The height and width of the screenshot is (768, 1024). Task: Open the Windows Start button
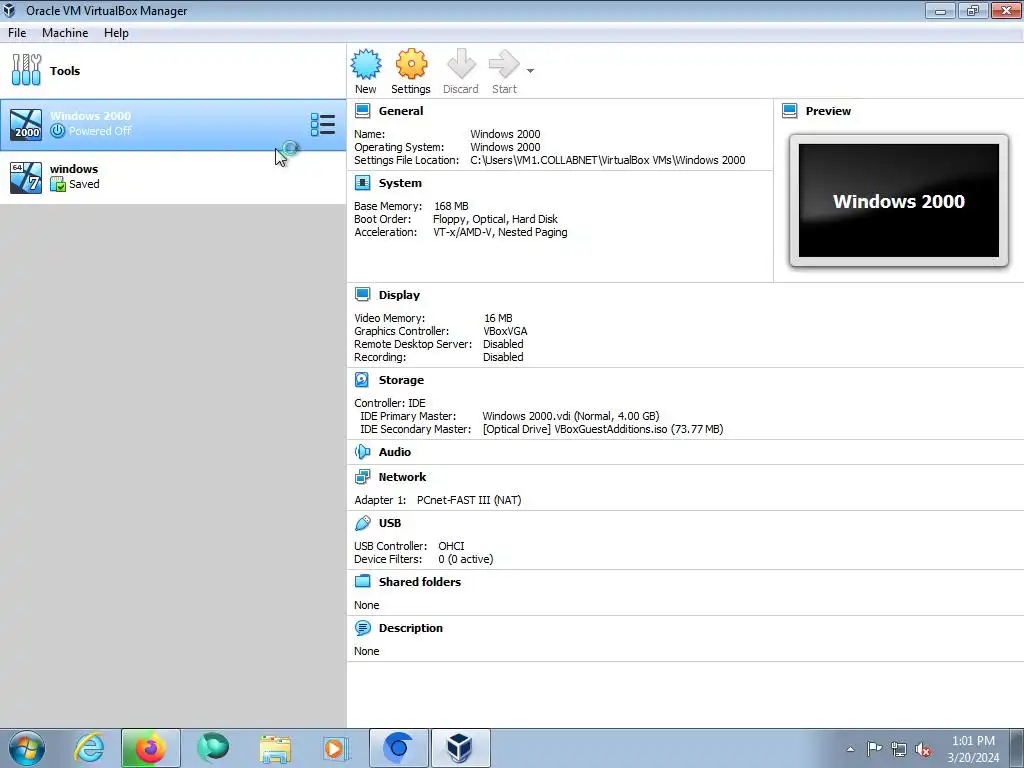tap(27, 748)
